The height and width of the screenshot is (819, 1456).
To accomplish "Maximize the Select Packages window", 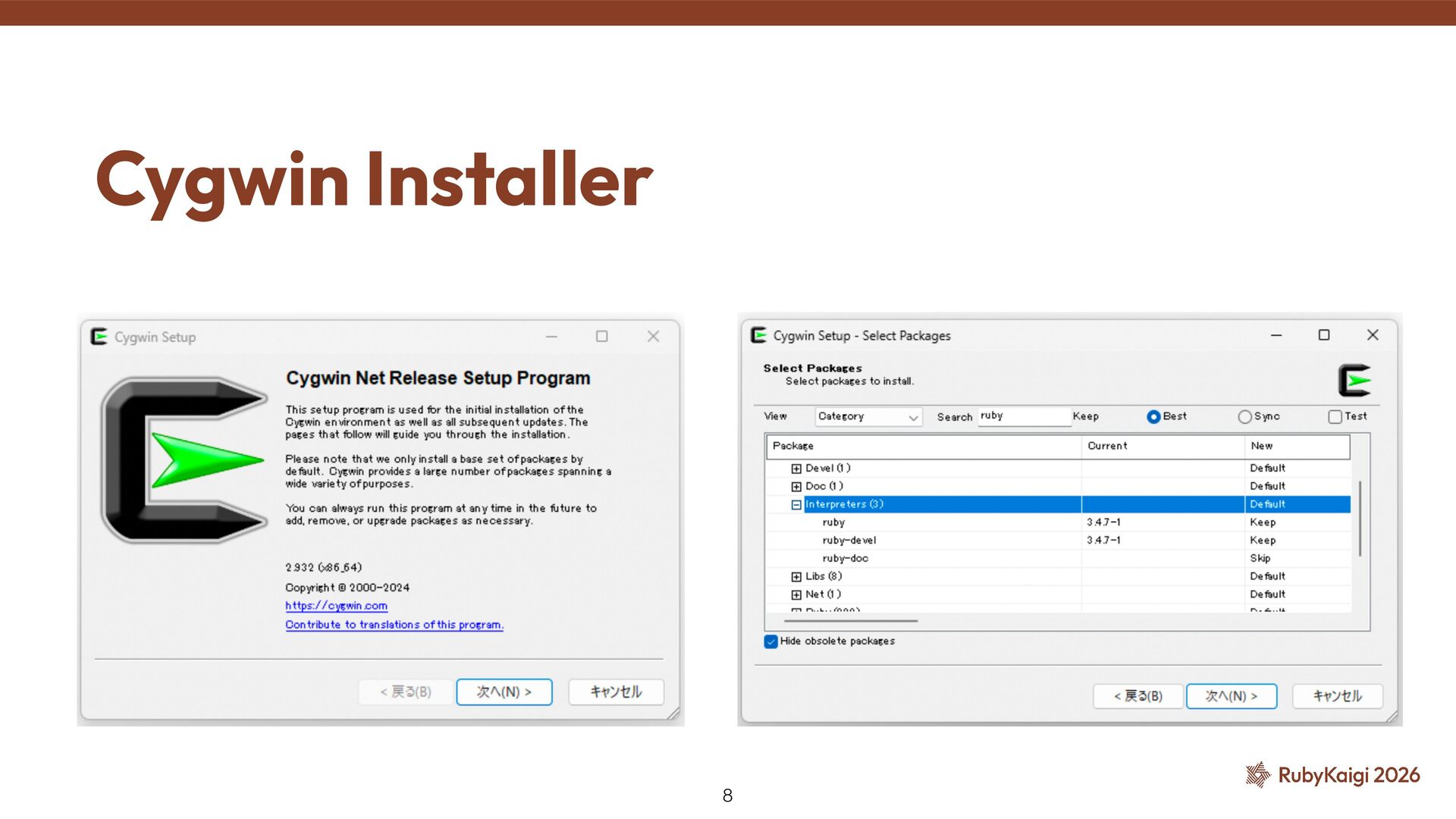I will click(x=1324, y=335).
